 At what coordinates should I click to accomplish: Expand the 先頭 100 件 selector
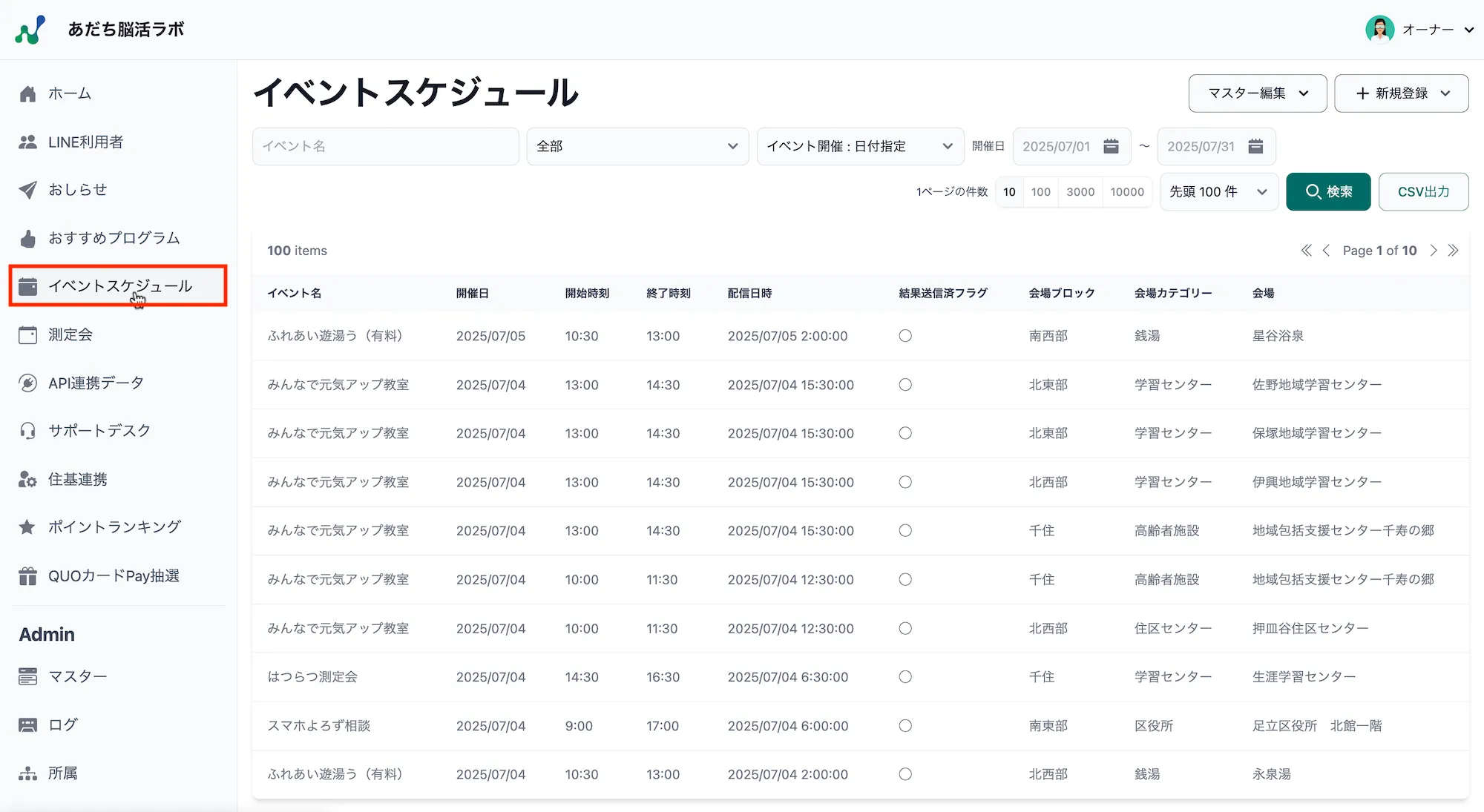pos(1218,191)
